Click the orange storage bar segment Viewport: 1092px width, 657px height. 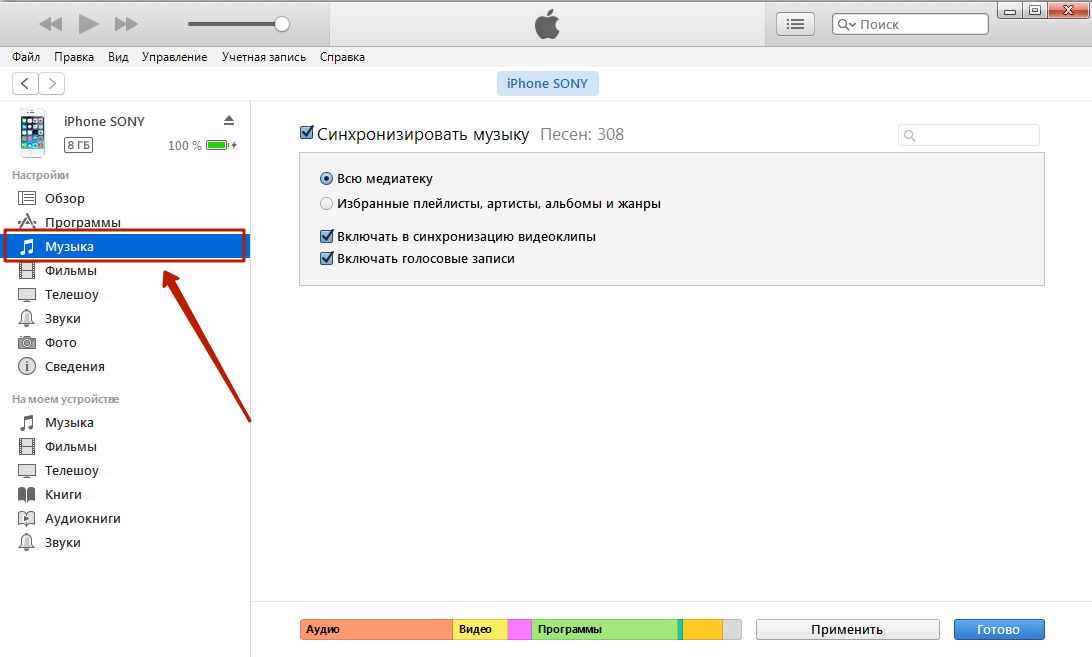[x=703, y=629]
